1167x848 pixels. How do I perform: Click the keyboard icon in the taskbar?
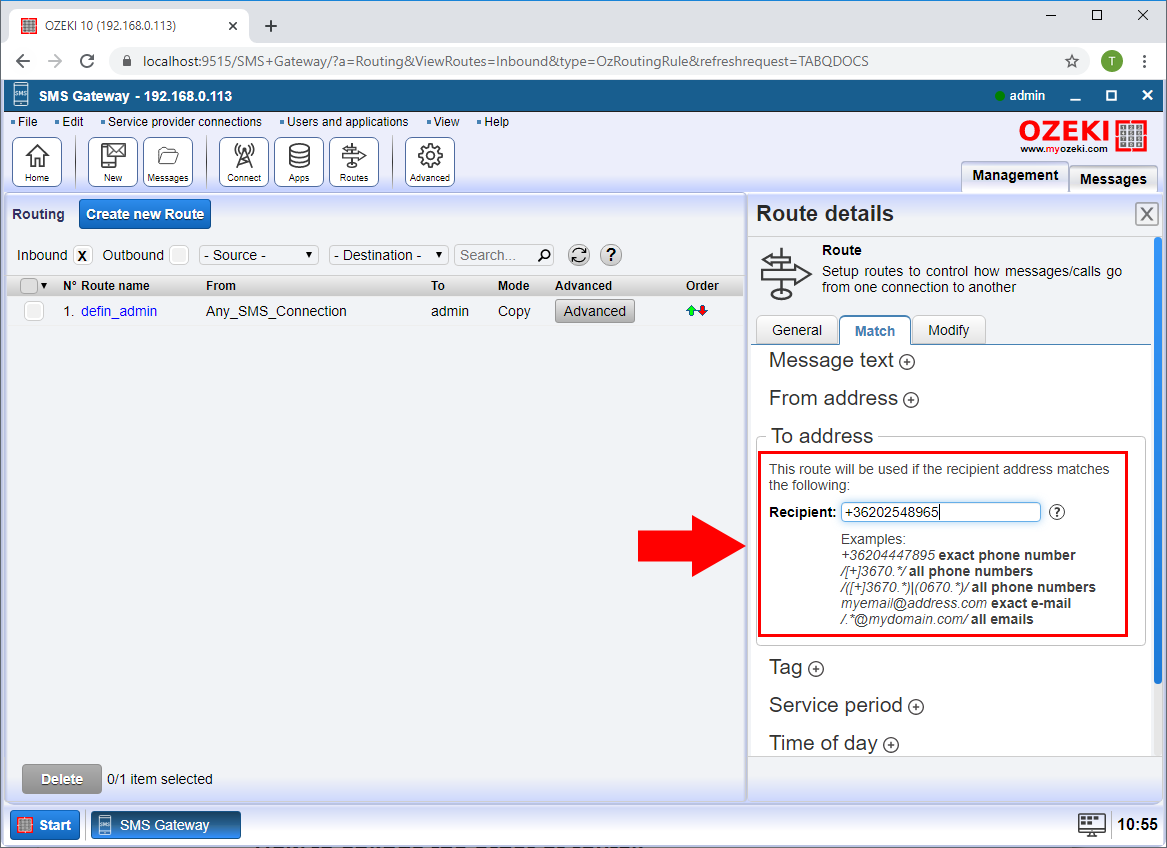(x=1092, y=824)
